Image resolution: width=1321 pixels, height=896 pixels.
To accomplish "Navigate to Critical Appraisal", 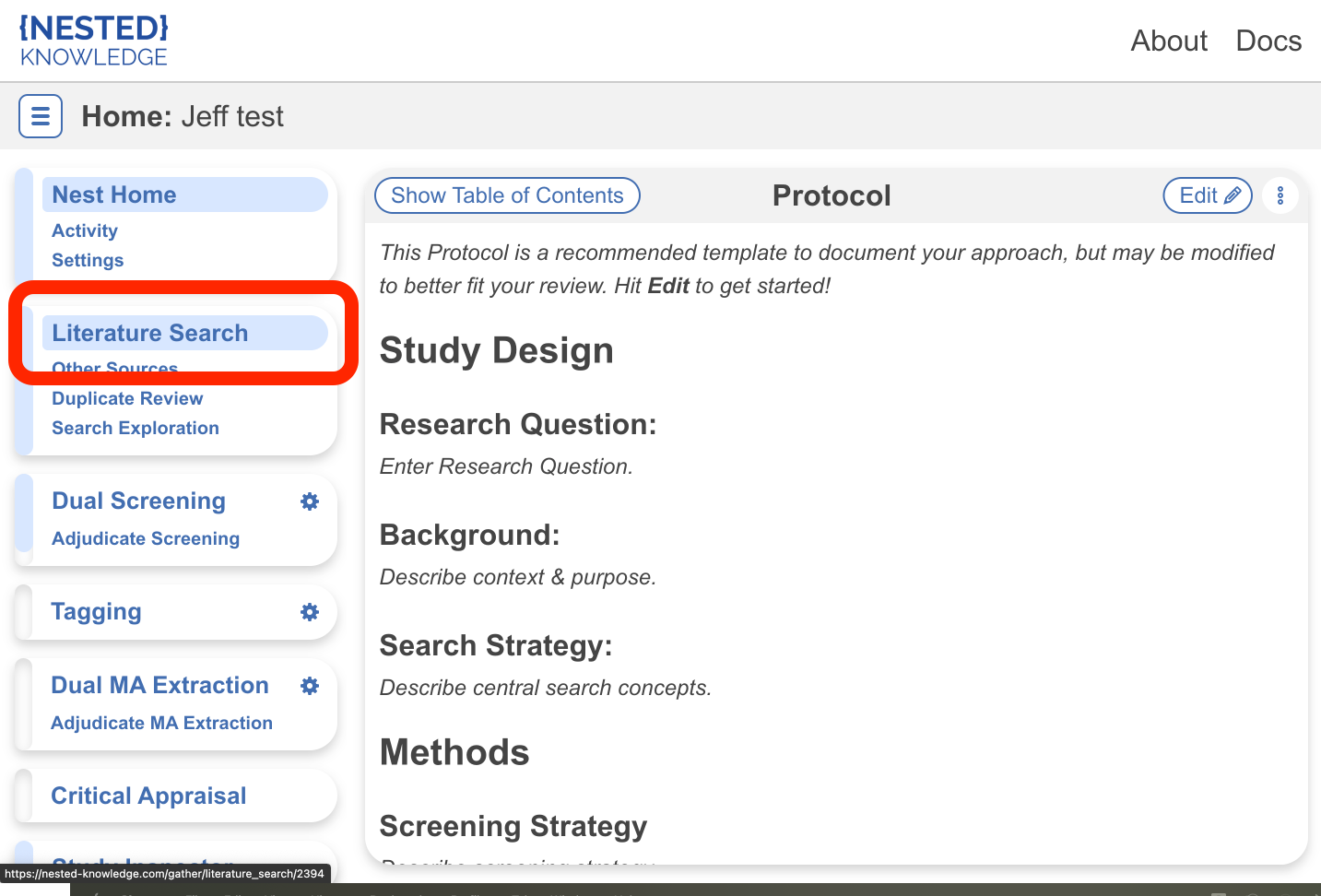I will click(148, 796).
